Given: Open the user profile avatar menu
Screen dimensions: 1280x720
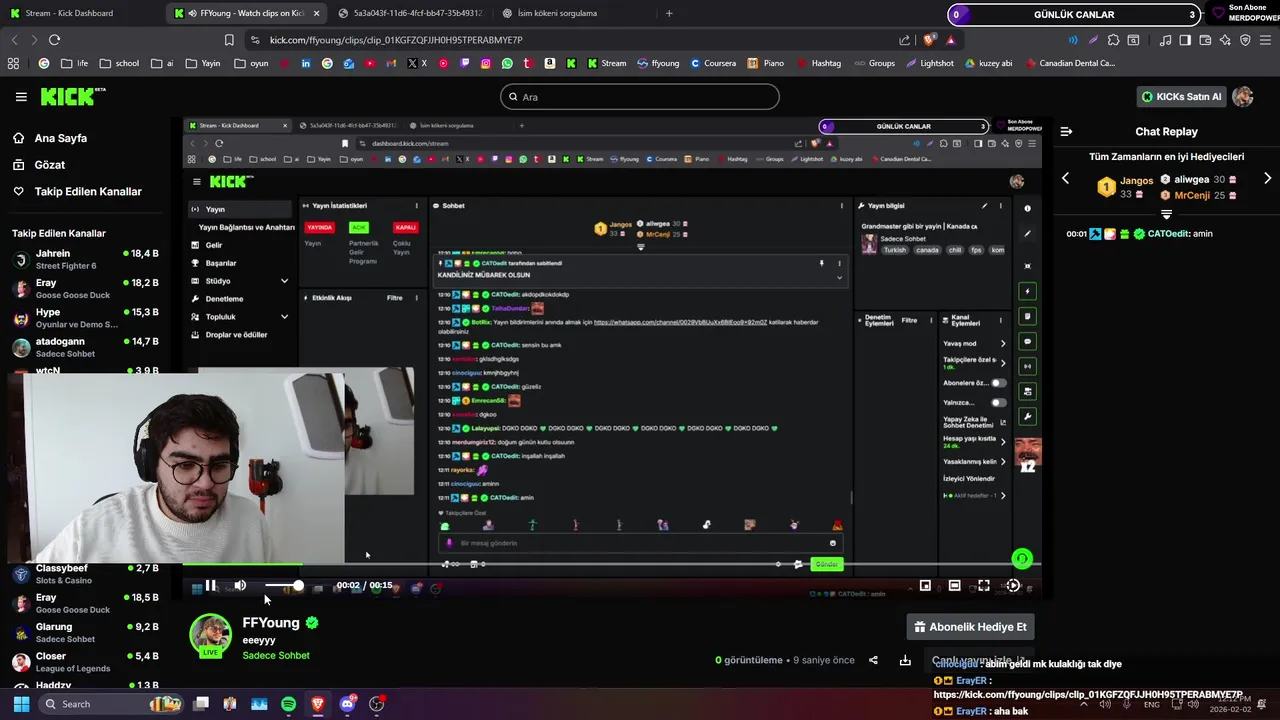Looking at the screenshot, I should (1243, 96).
